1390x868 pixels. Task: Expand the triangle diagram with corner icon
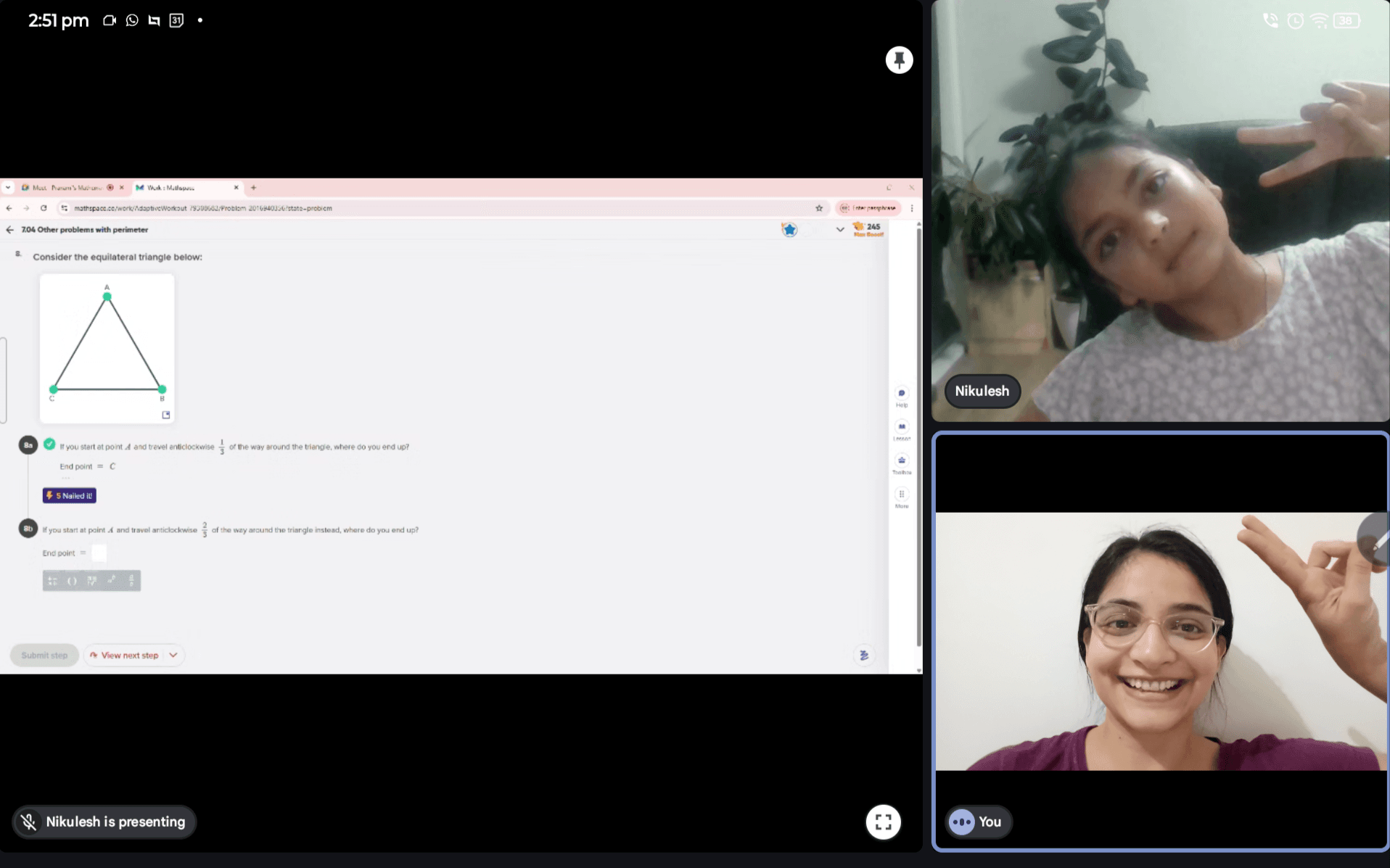point(166,415)
